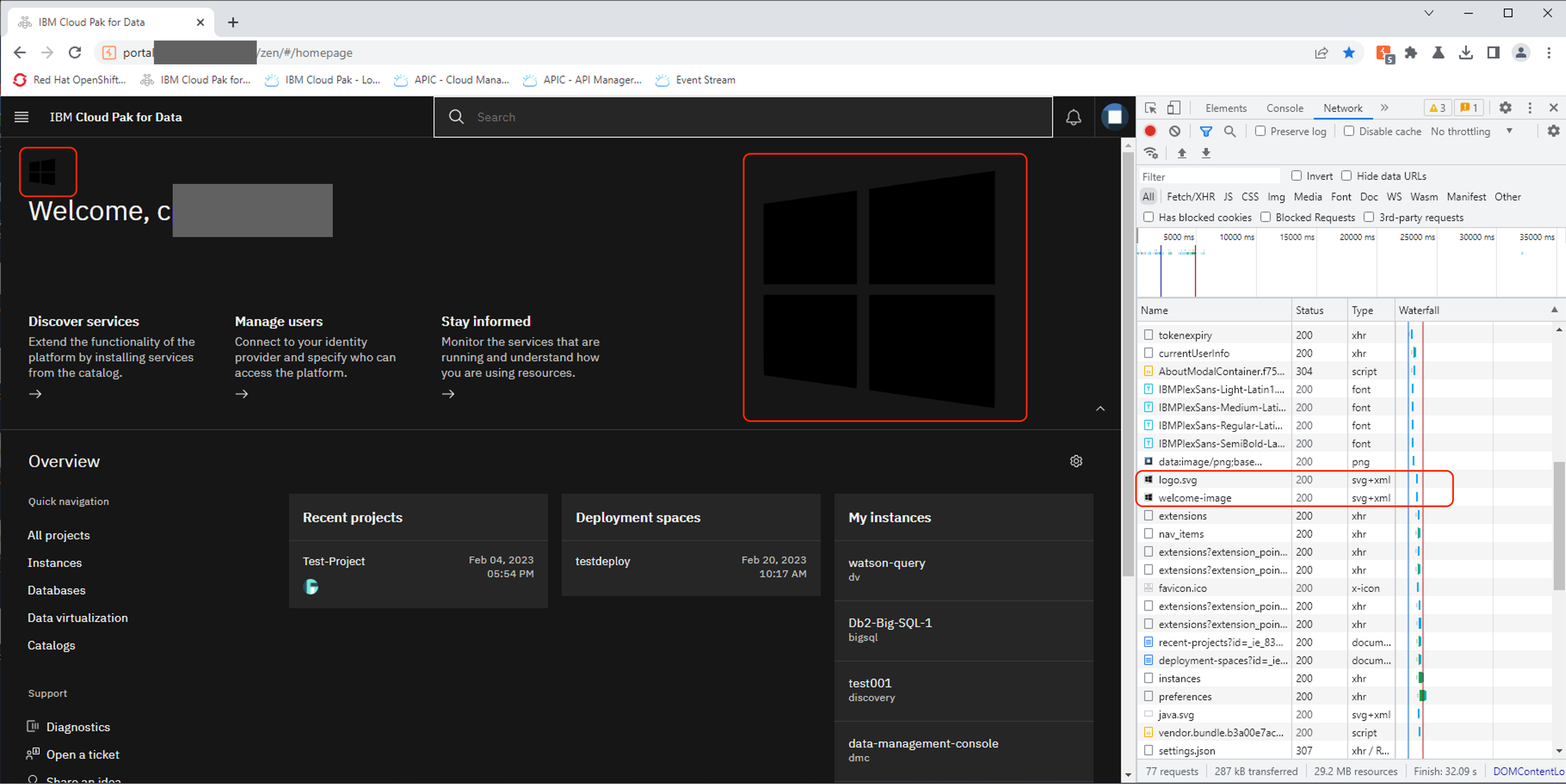Open the Chrome tab search chevron
The image size is (1566, 784).
[1429, 13]
